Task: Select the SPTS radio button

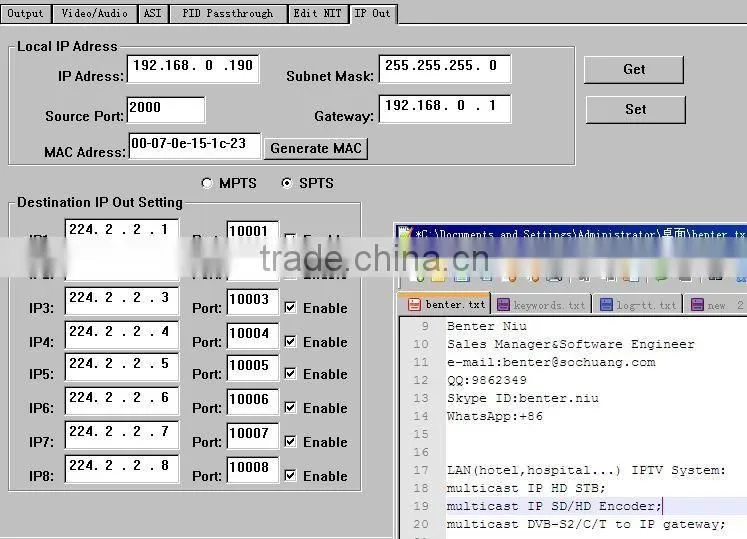Action: (287, 183)
